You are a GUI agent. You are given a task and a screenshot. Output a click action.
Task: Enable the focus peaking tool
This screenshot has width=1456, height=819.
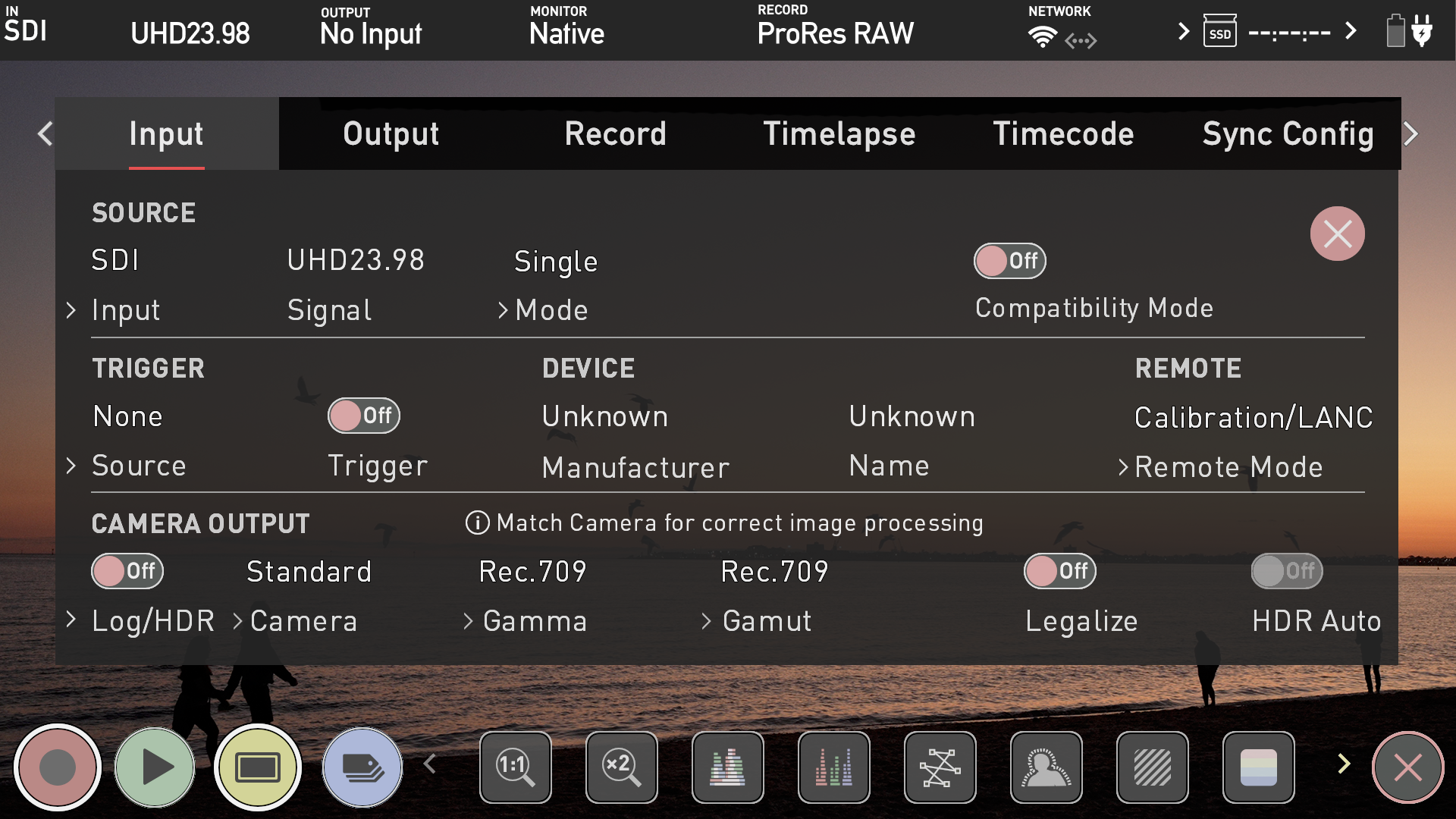1046,767
